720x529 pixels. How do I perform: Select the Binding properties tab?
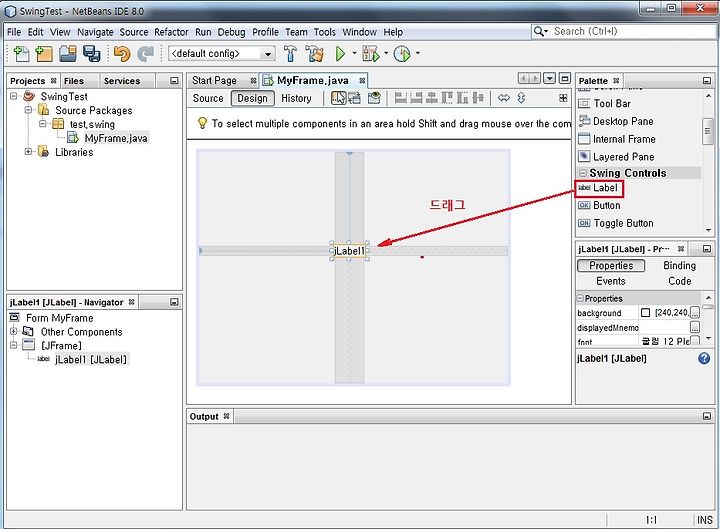click(679, 265)
